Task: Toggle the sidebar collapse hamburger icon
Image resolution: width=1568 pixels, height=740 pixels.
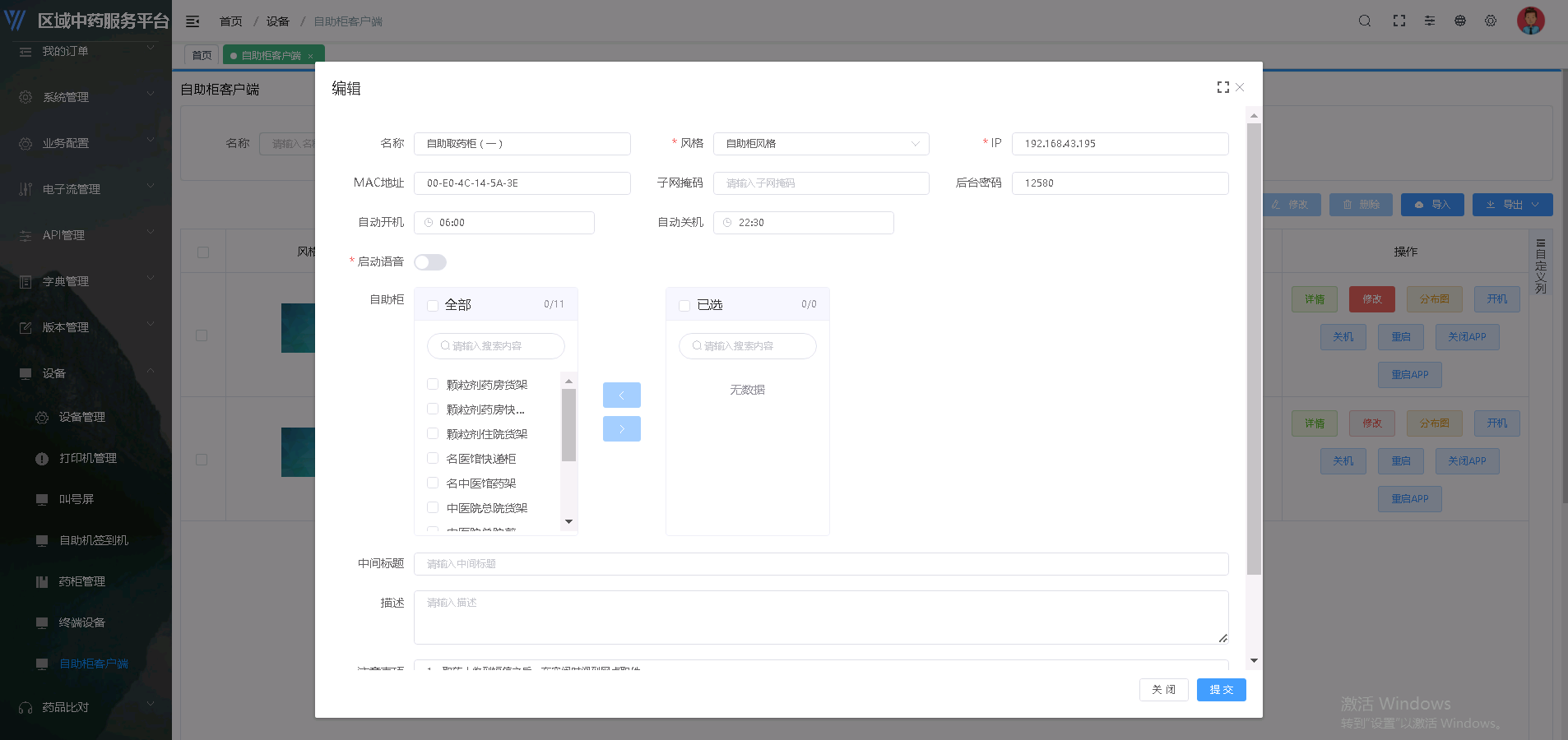Action: (x=193, y=21)
